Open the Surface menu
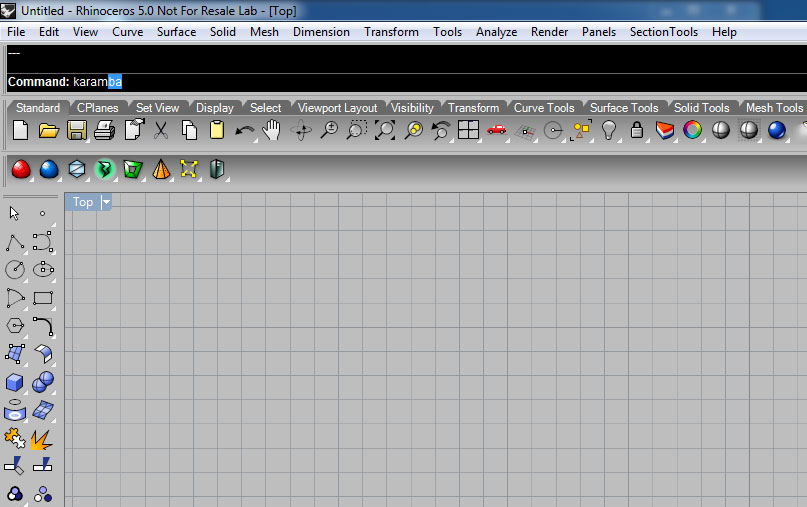The height and width of the screenshot is (507, 807). click(176, 32)
